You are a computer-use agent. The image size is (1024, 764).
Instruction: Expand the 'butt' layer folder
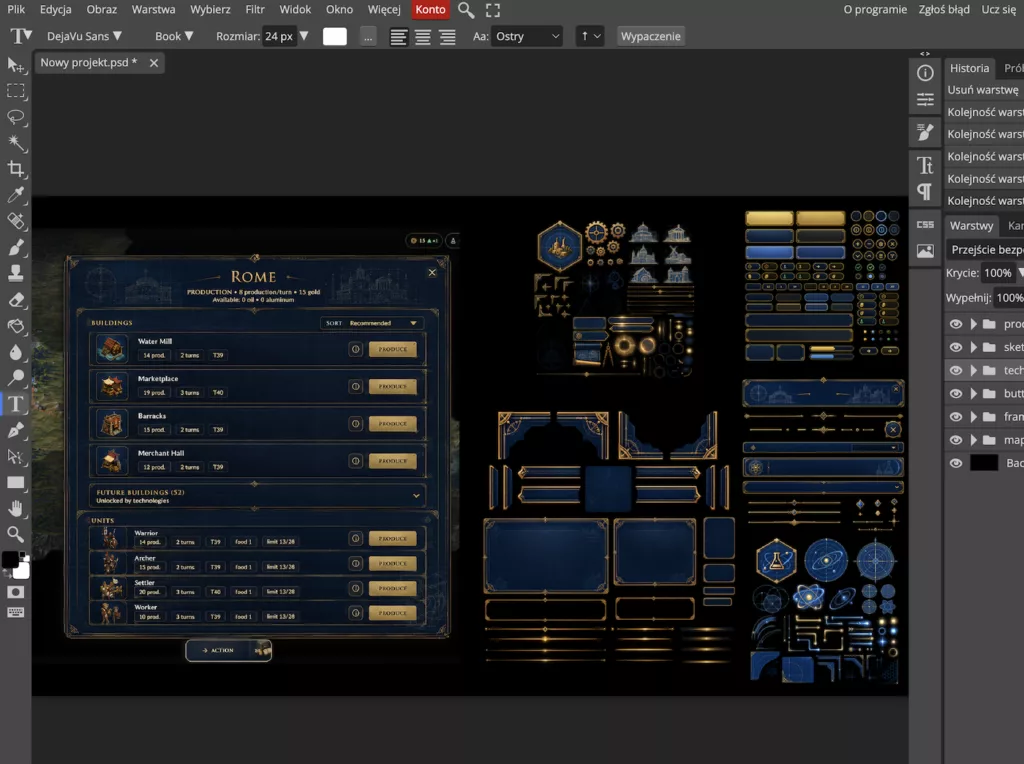click(x=973, y=394)
